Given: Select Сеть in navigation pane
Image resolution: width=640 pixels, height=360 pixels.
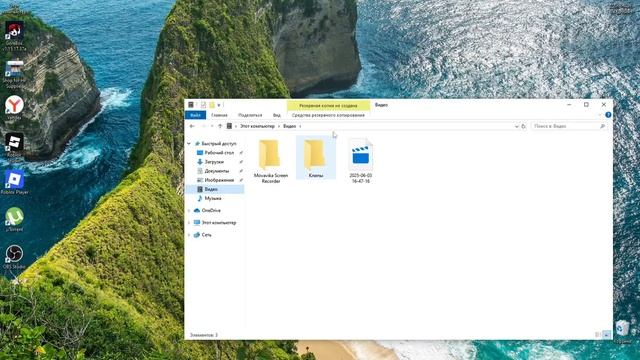Looking at the screenshot, I should 206,235.
